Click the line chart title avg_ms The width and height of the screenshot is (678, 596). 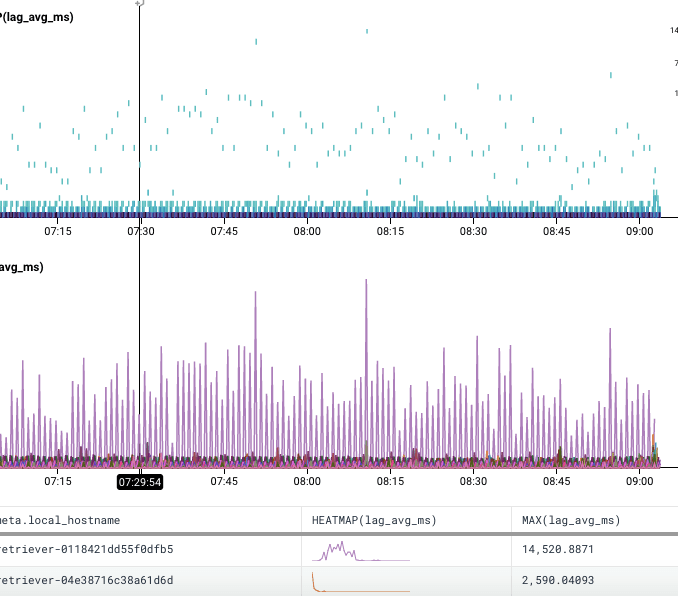[22, 267]
